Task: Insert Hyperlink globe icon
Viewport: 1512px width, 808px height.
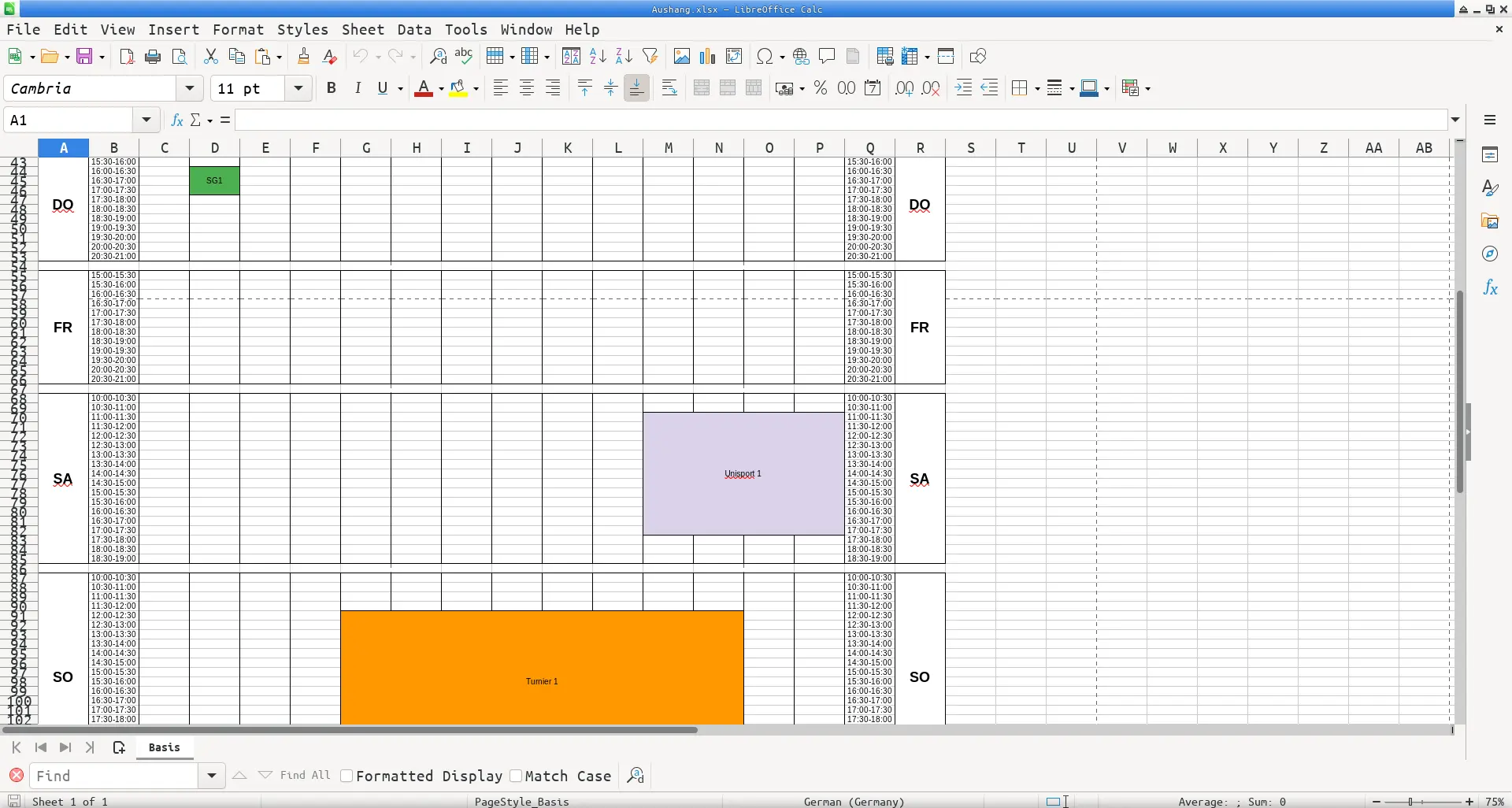Action: tap(801, 56)
